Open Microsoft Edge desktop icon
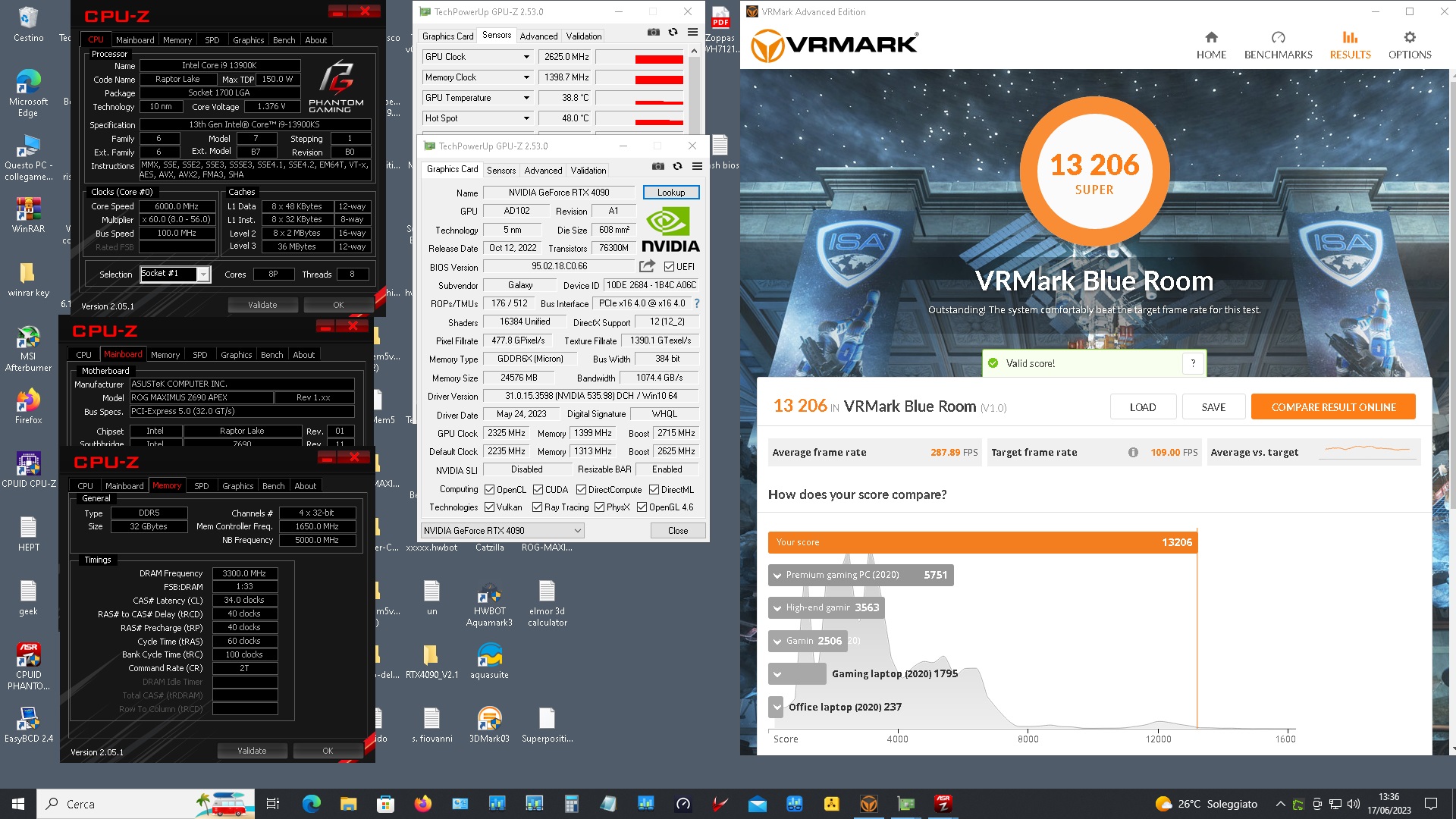Screen dimensions: 1456x819 [28, 94]
